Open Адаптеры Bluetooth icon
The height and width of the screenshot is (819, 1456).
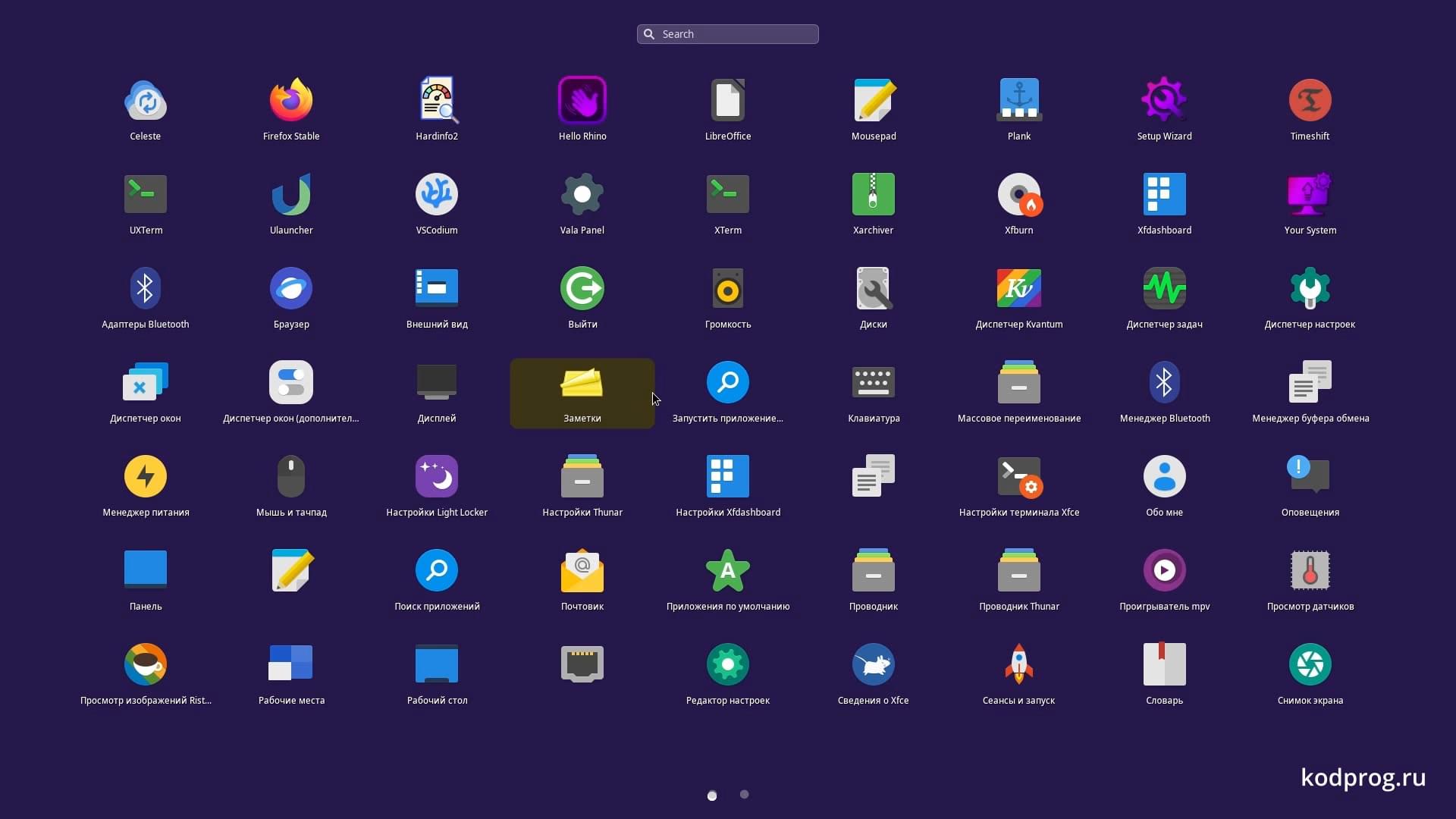coord(146,288)
